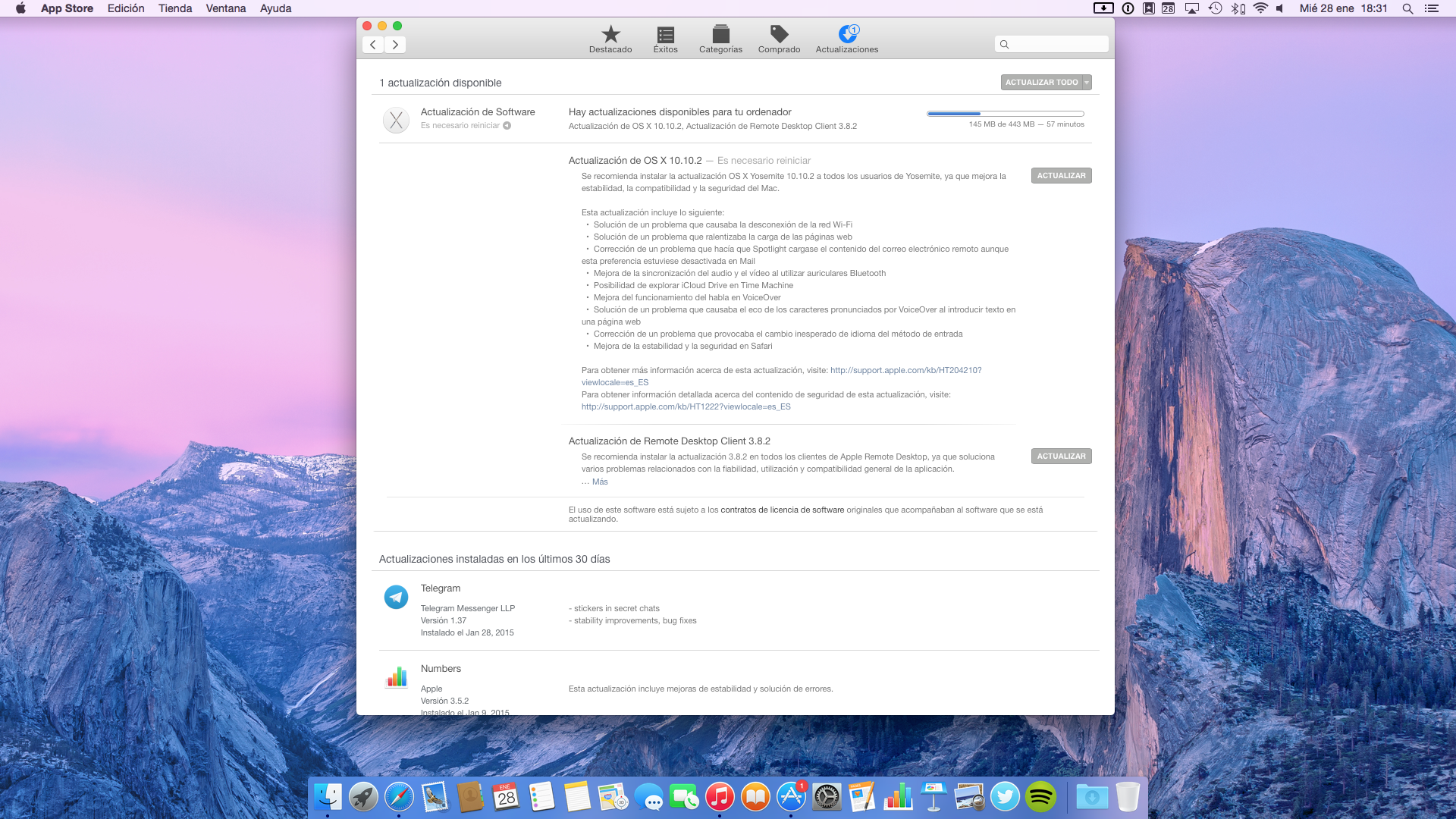This screenshot has height=819, width=1456.
Task: Open the Actualizaciones updates tab
Action: [x=847, y=39]
